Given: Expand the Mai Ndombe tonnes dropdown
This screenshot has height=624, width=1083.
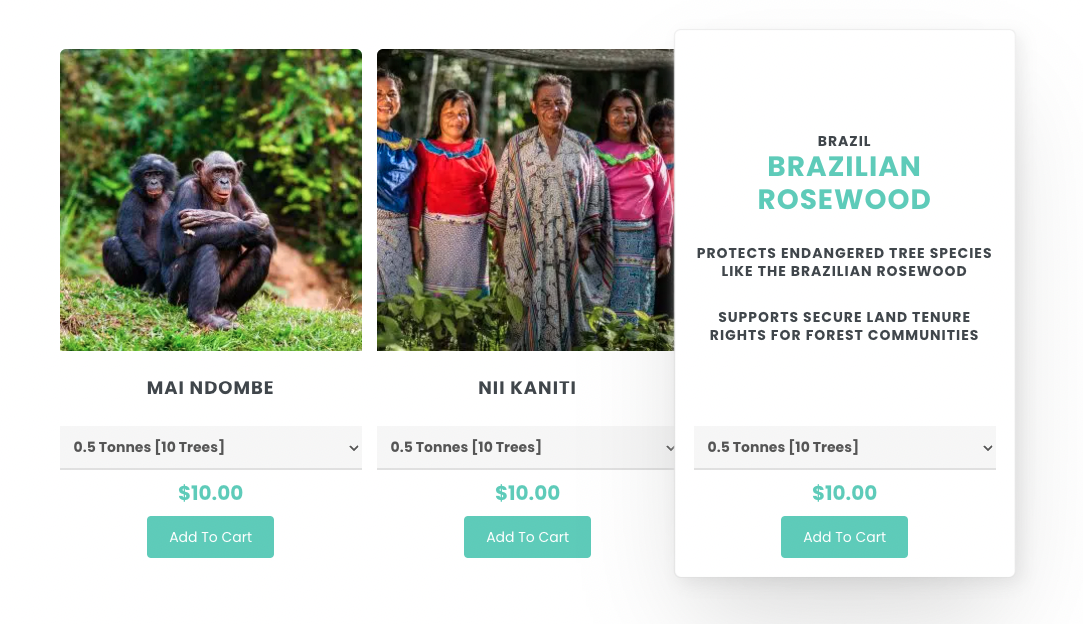Looking at the screenshot, I should [210, 447].
